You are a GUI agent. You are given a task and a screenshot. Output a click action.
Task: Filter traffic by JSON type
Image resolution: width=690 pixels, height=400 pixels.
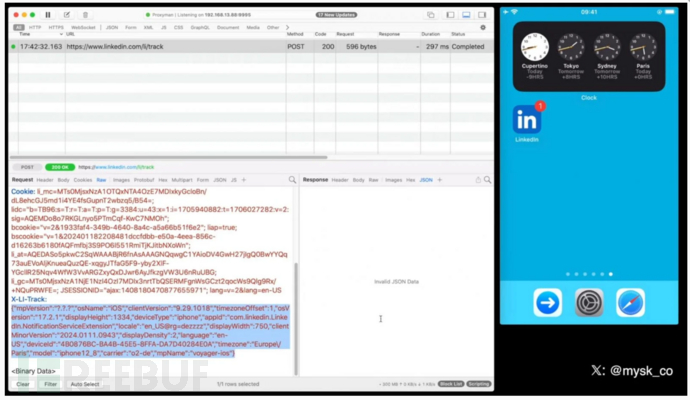[112, 27]
